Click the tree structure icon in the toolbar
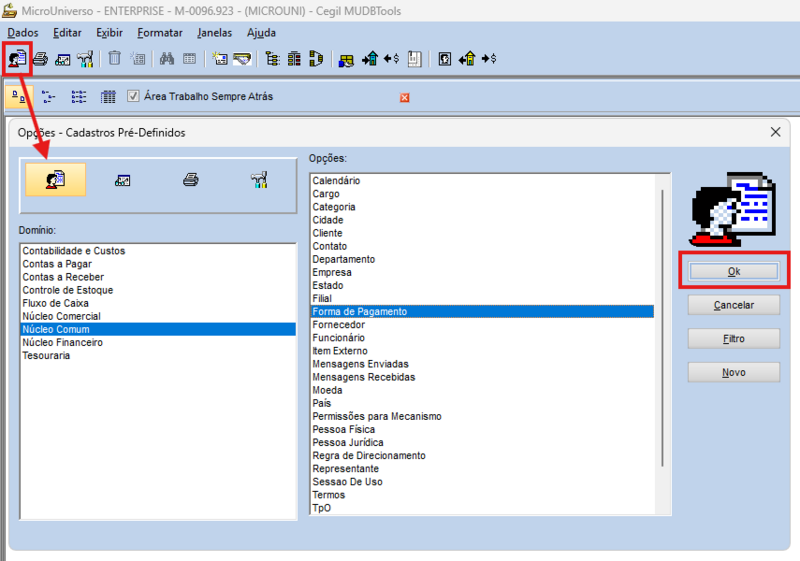This screenshot has width=800, height=561. [272, 59]
